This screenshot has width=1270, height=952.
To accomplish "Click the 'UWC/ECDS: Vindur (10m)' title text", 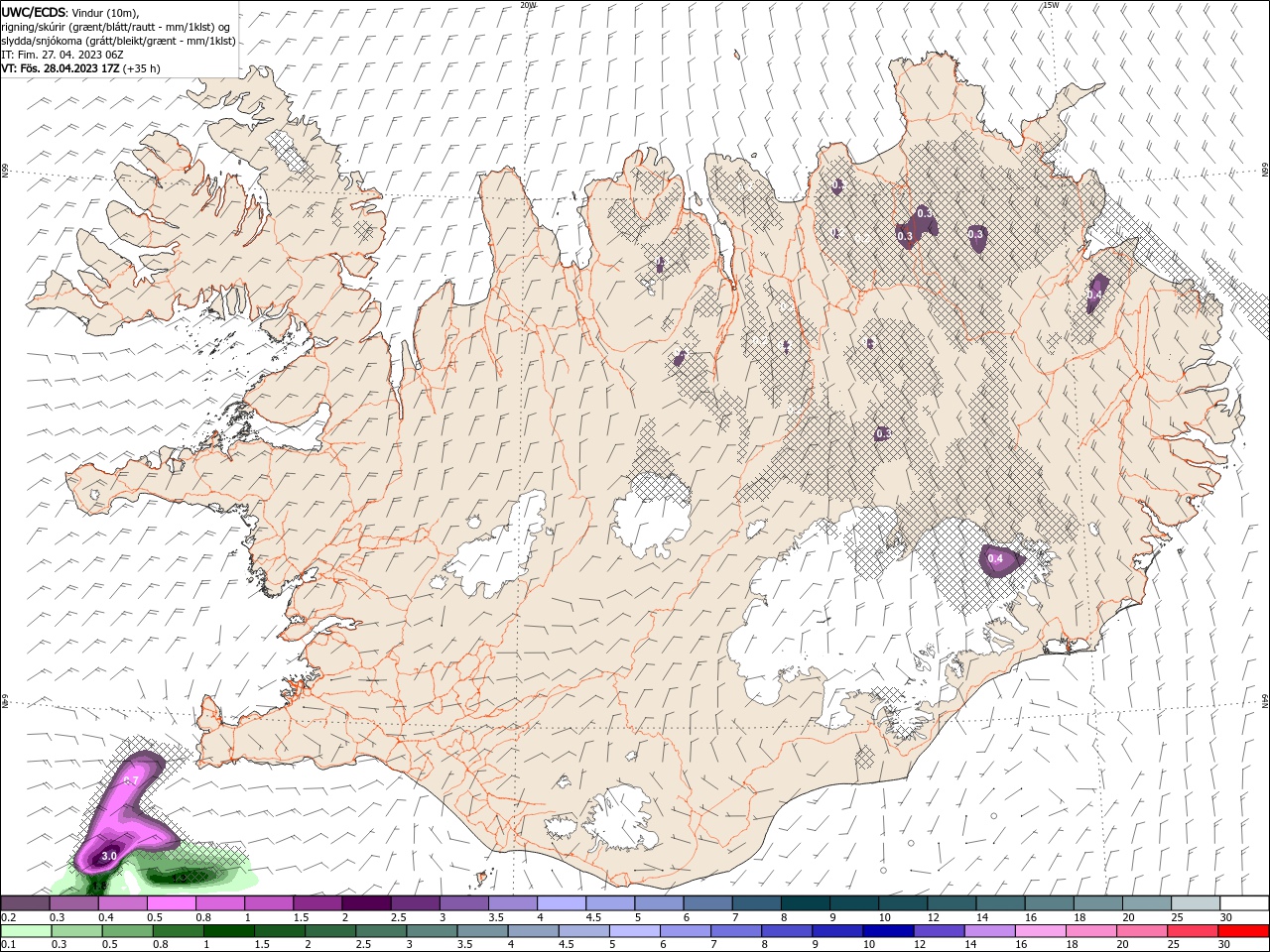I will pos(70,12).
